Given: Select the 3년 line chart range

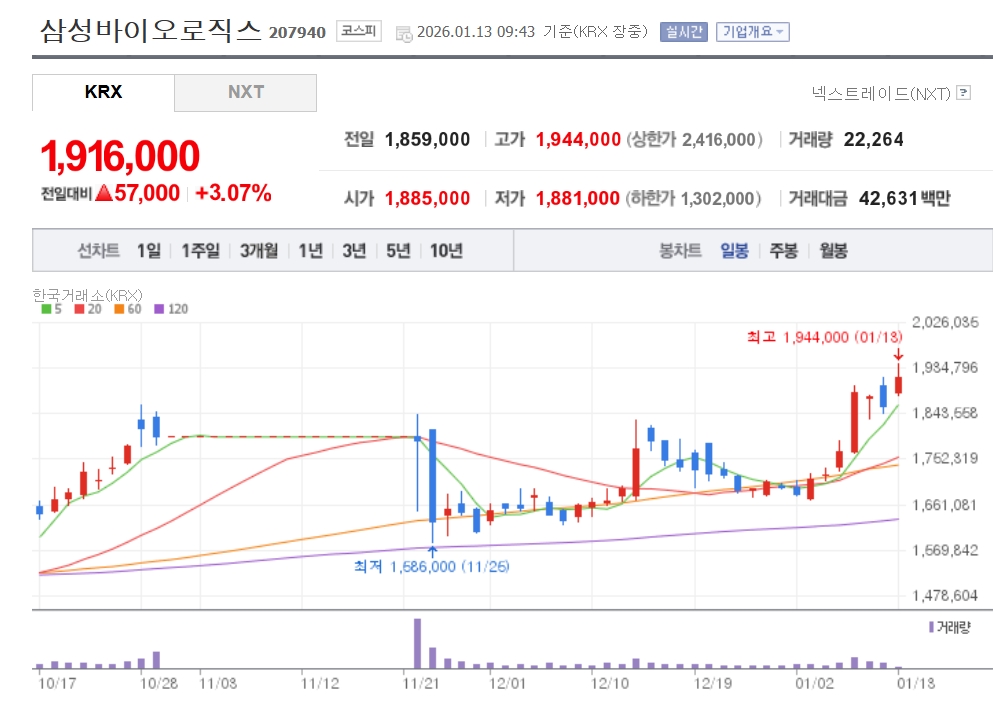Looking at the screenshot, I should click(x=354, y=251).
